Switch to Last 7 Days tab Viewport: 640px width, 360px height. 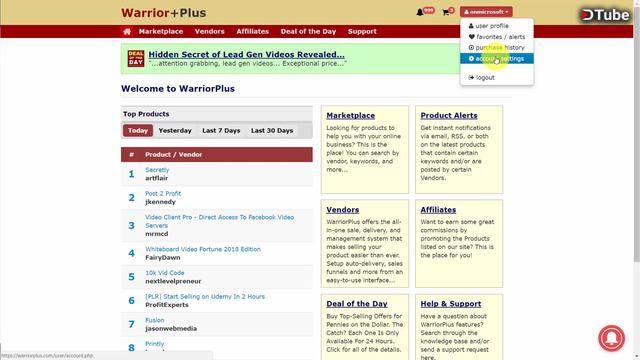click(x=221, y=131)
